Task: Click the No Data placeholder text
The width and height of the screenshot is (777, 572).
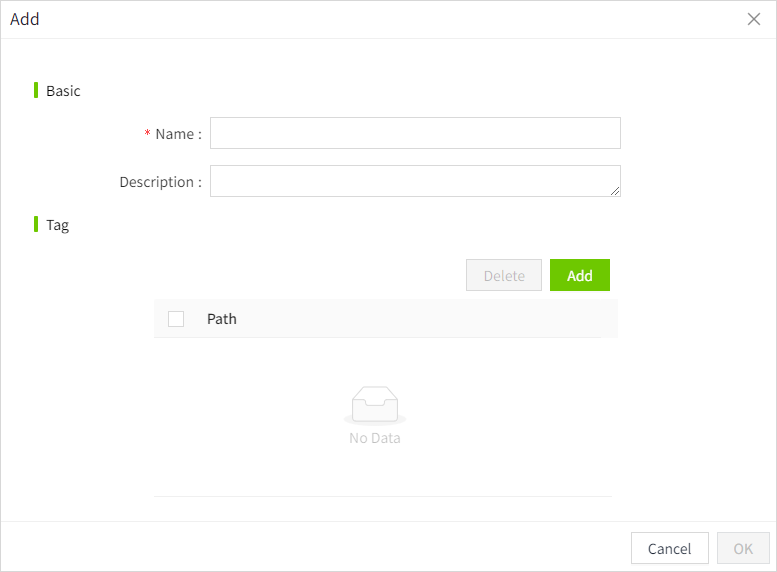Action: point(375,438)
